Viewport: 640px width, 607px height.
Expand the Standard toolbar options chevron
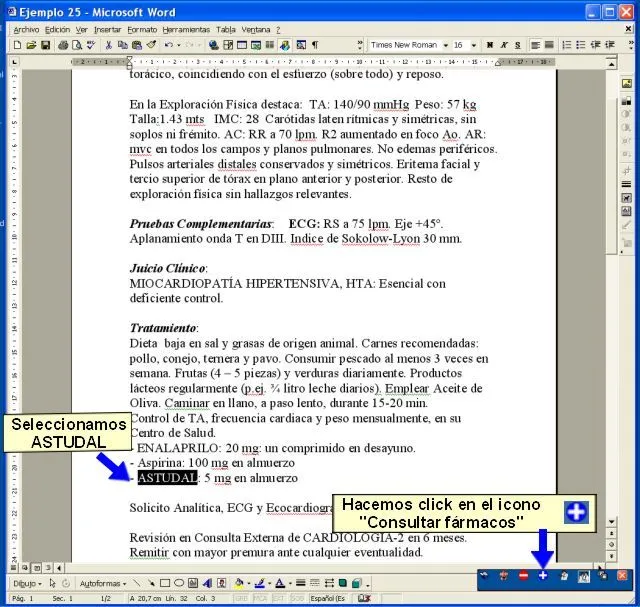(360, 45)
